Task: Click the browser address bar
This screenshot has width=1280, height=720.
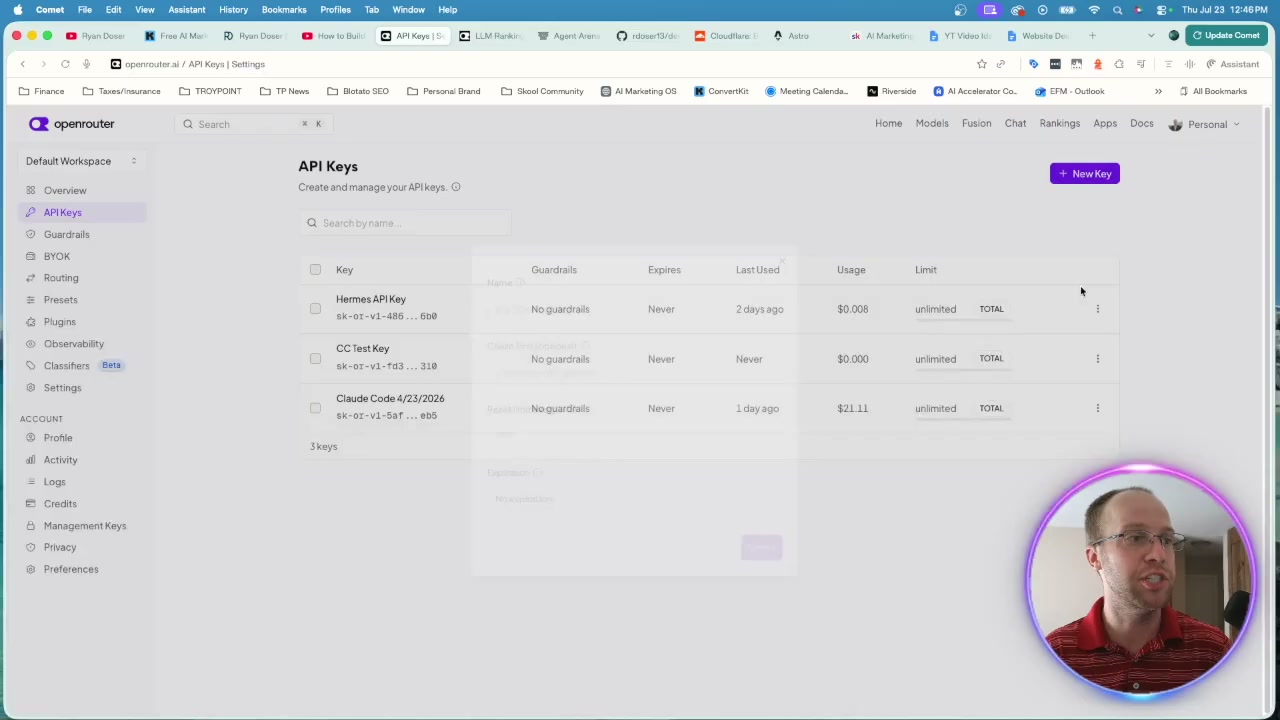Action: pos(540,64)
